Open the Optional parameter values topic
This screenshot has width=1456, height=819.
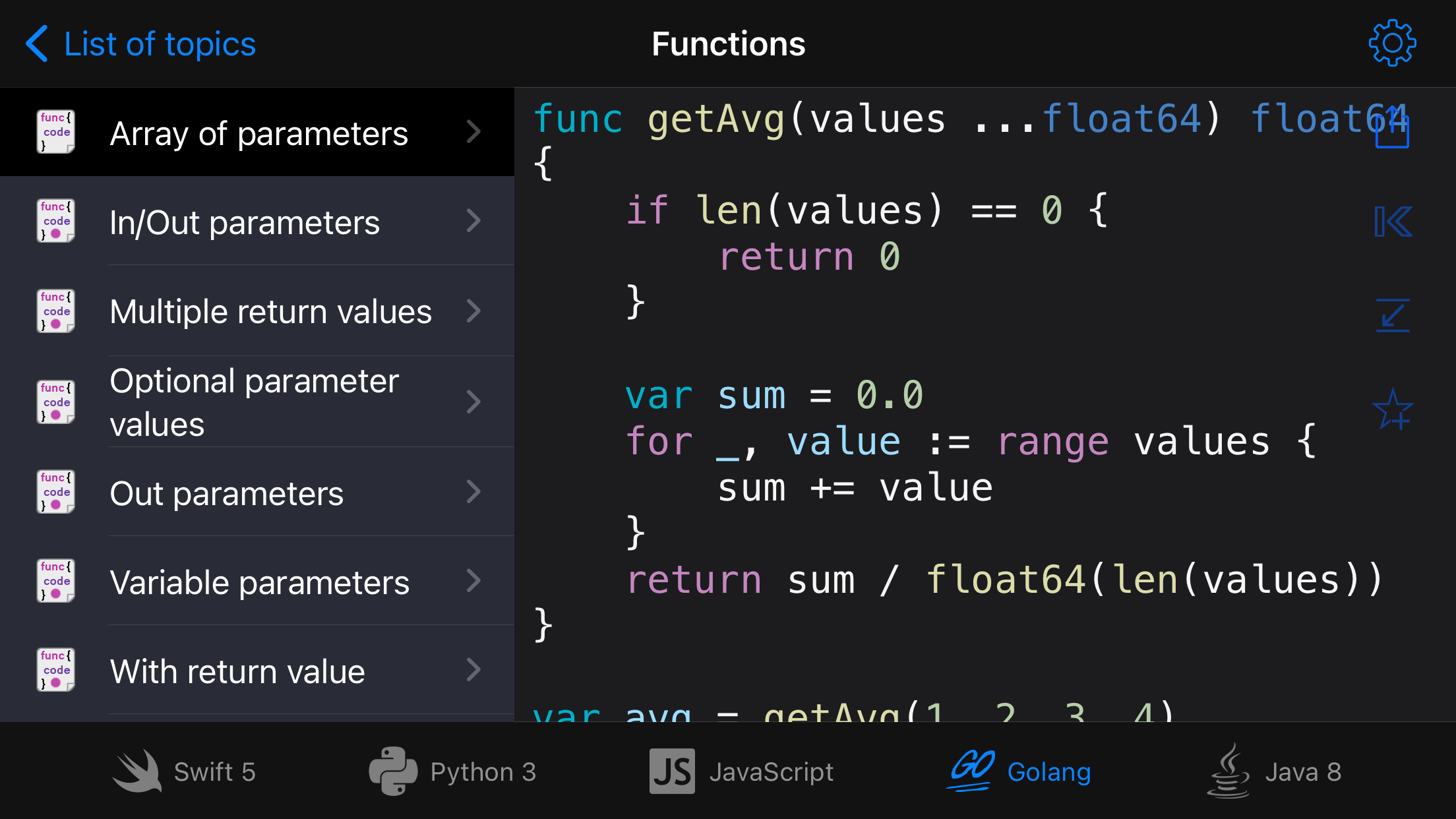click(x=255, y=402)
